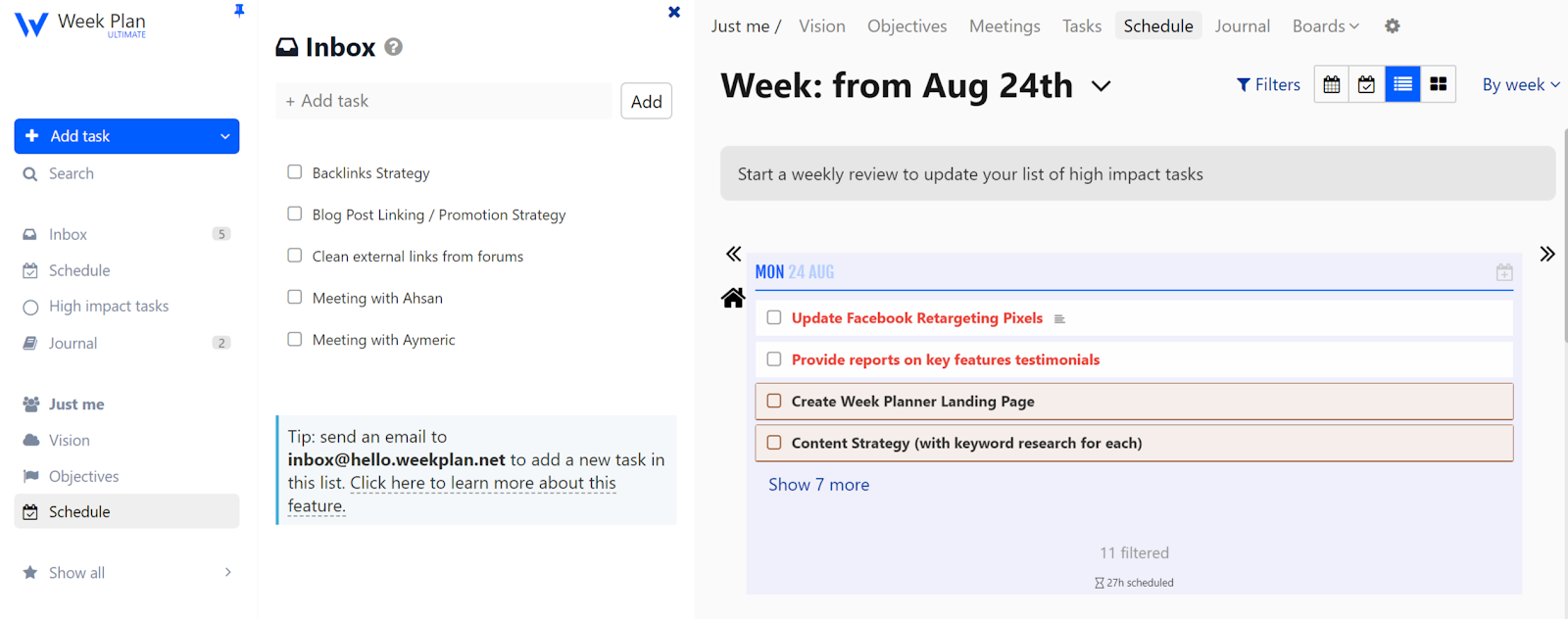Switch to the grid view layout icon
The image size is (1568, 619).
pos(1438,85)
